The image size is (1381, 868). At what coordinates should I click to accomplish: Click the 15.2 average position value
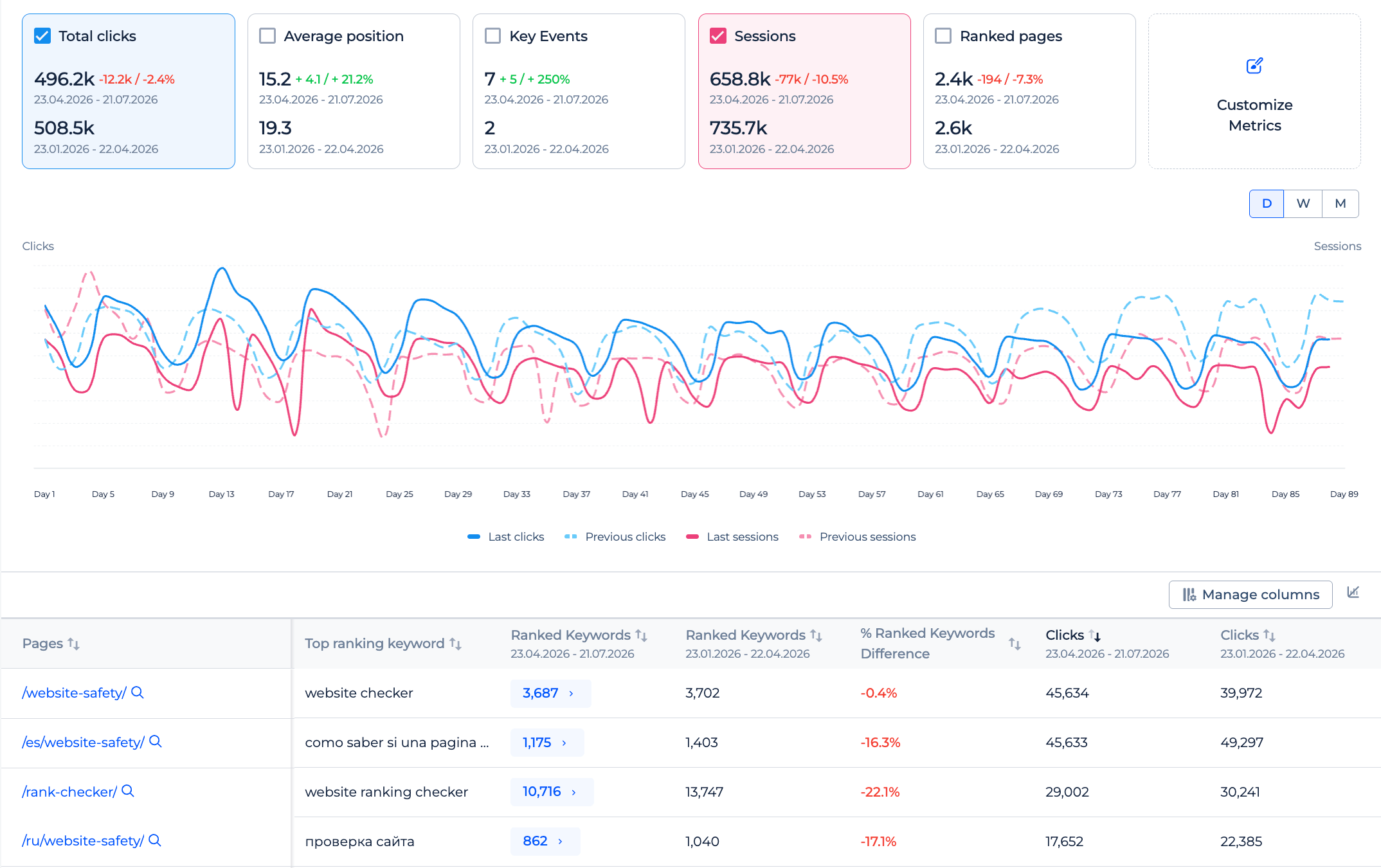275,79
